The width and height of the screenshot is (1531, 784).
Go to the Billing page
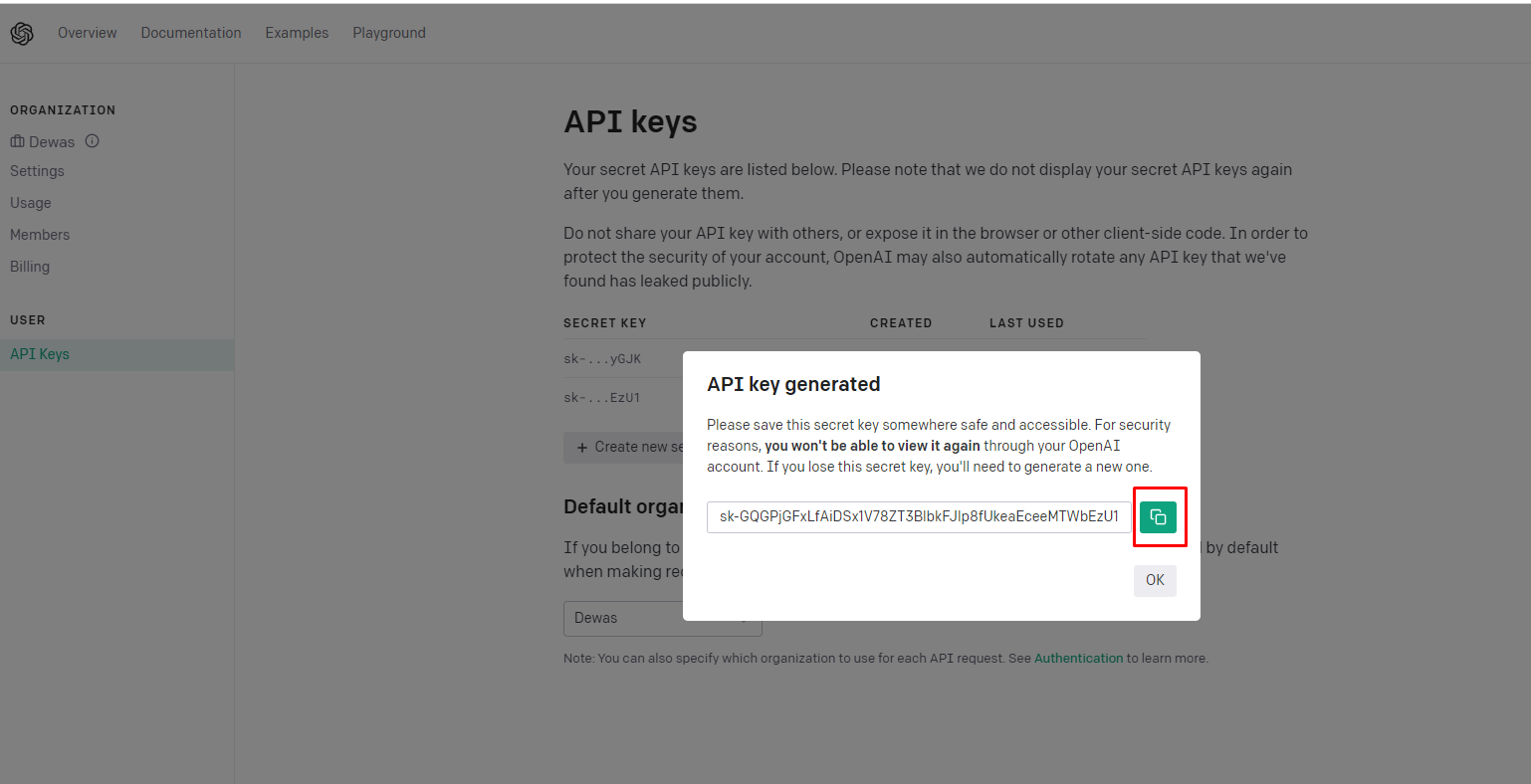click(x=30, y=267)
